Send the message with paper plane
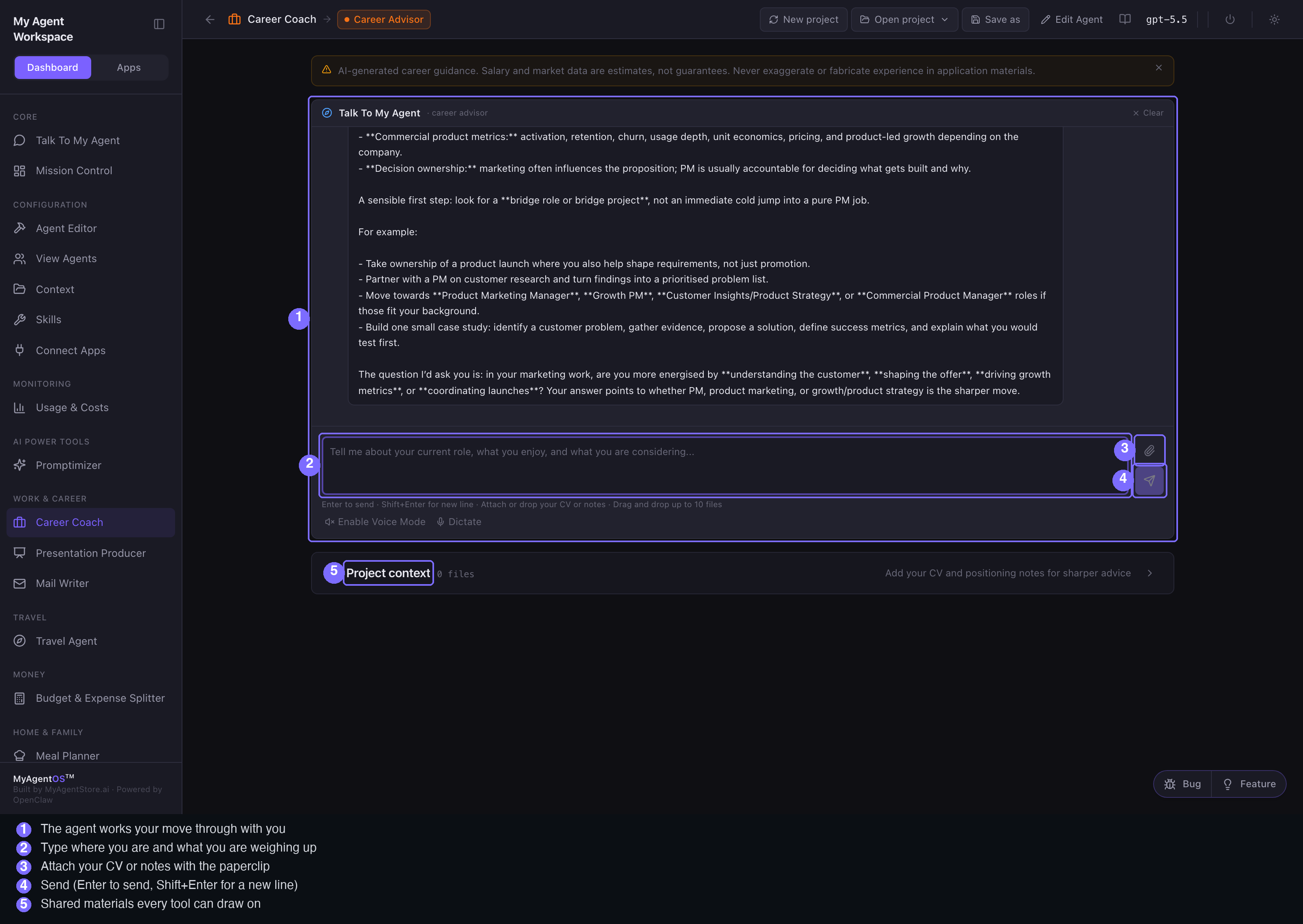This screenshot has width=1303, height=924. (x=1149, y=481)
